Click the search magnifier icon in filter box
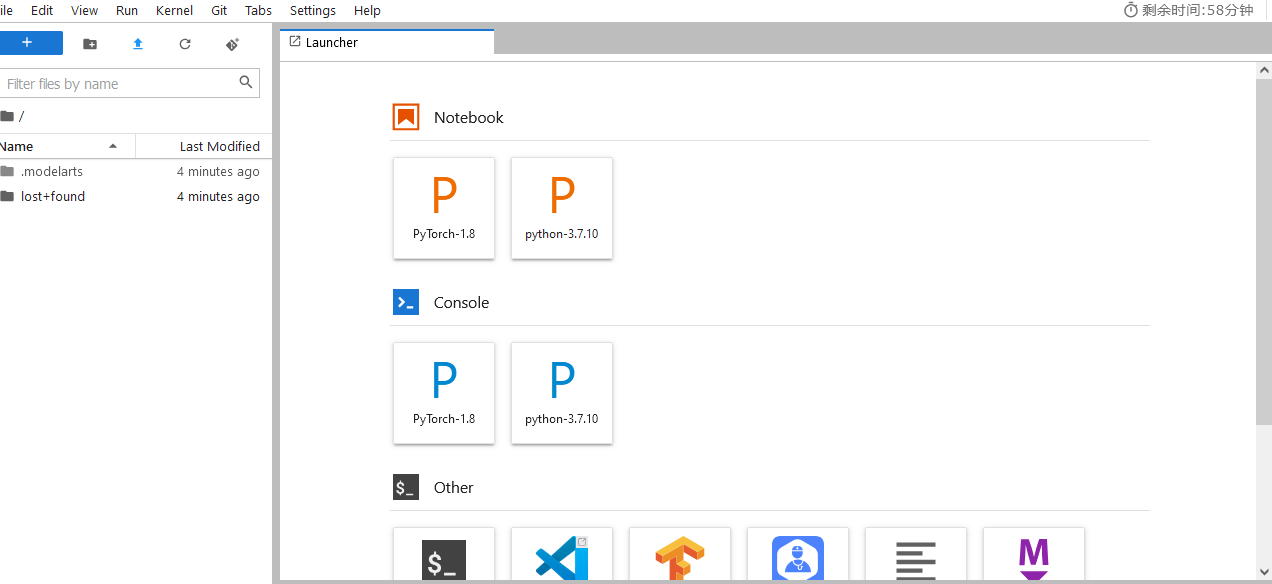1272x584 pixels. pyautogui.click(x=246, y=82)
